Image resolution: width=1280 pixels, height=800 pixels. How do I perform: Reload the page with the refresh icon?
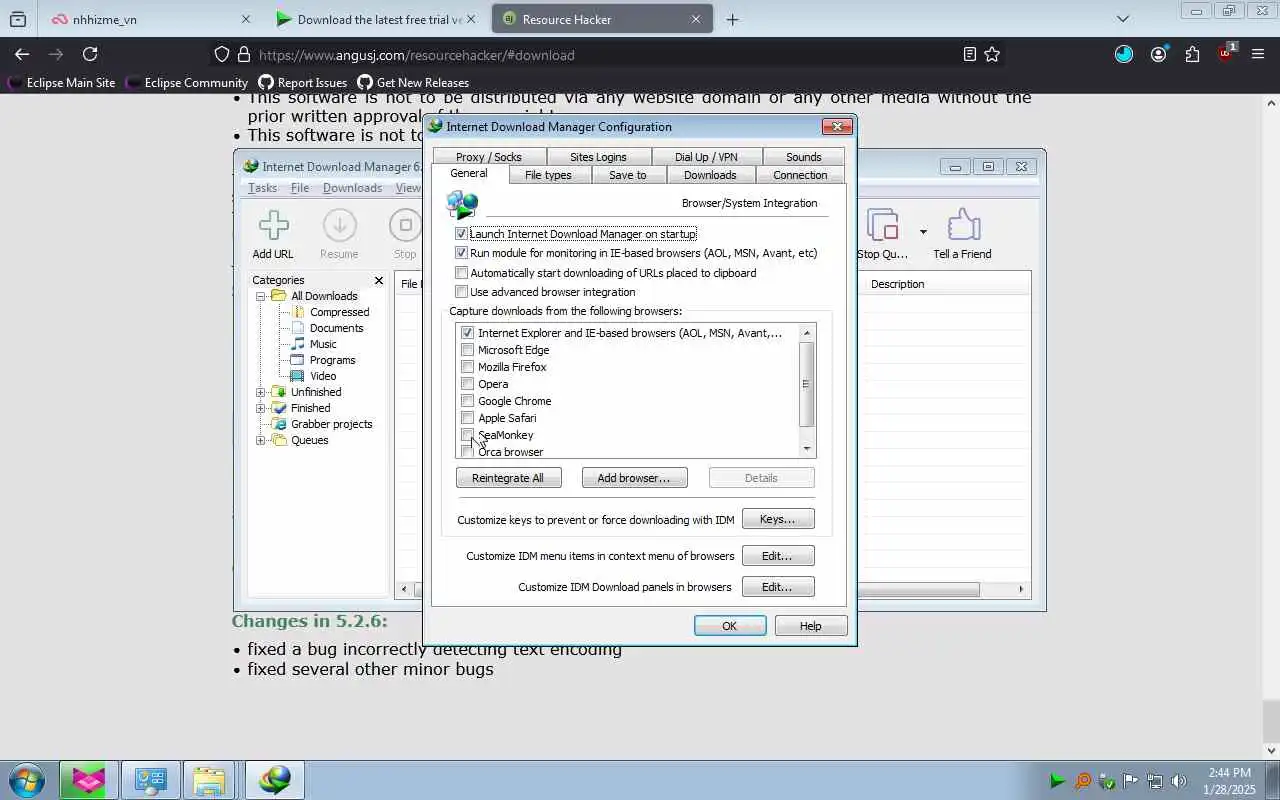pos(90,55)
